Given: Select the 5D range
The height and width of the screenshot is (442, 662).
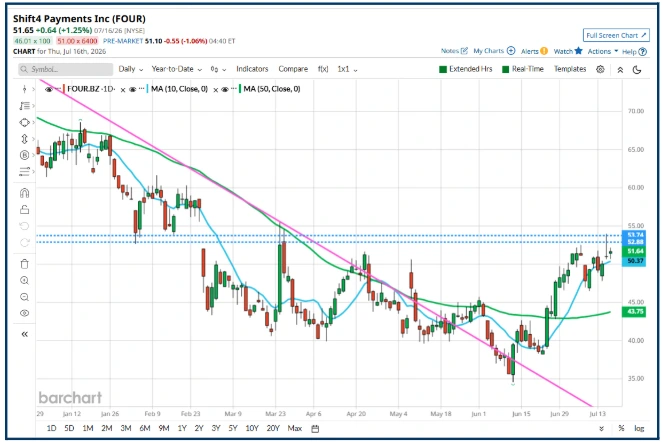Looking at the screenshot, I should 69,428.
